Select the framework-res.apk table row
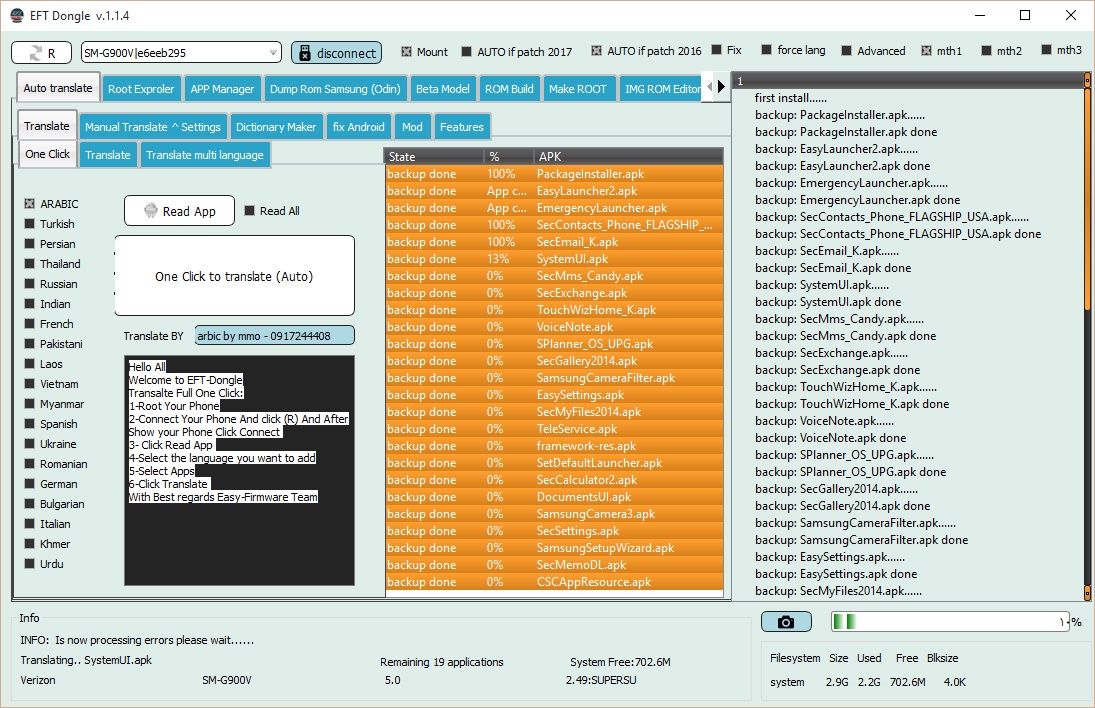The height and width of the screenshot is (708, 1095). [554, 446]
